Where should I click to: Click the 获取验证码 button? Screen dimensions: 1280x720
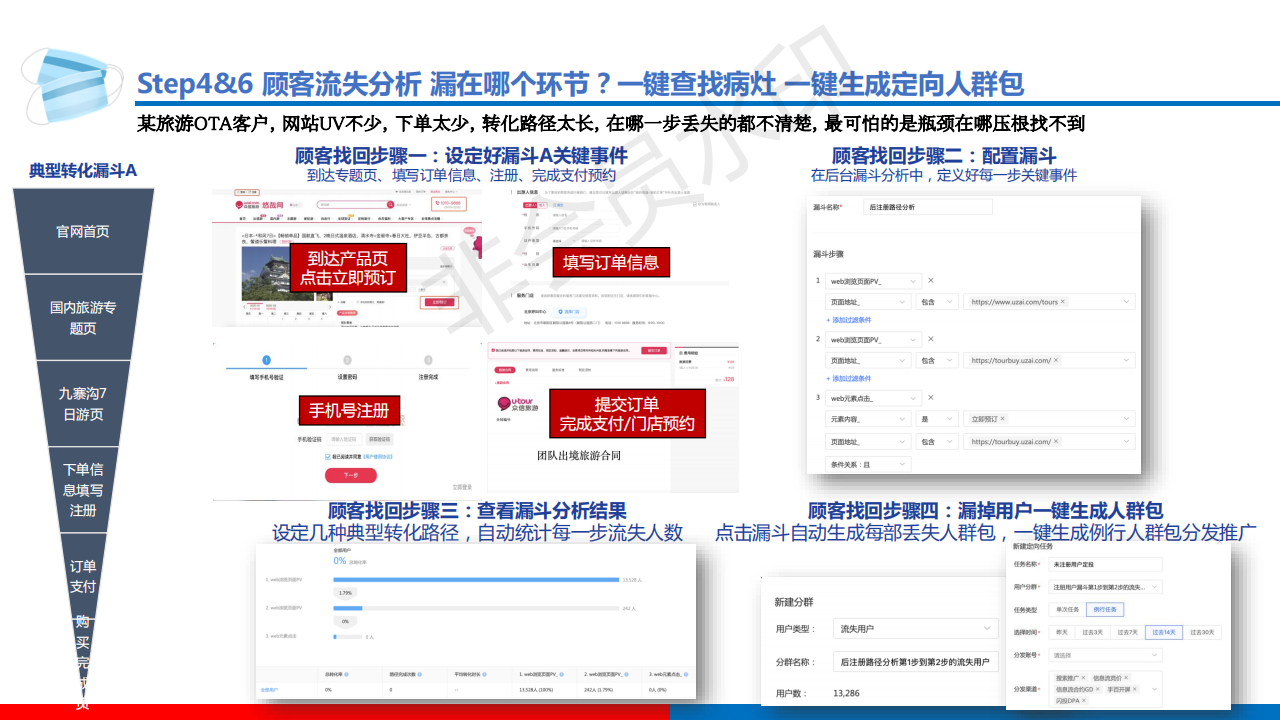(x=380, y=439)
